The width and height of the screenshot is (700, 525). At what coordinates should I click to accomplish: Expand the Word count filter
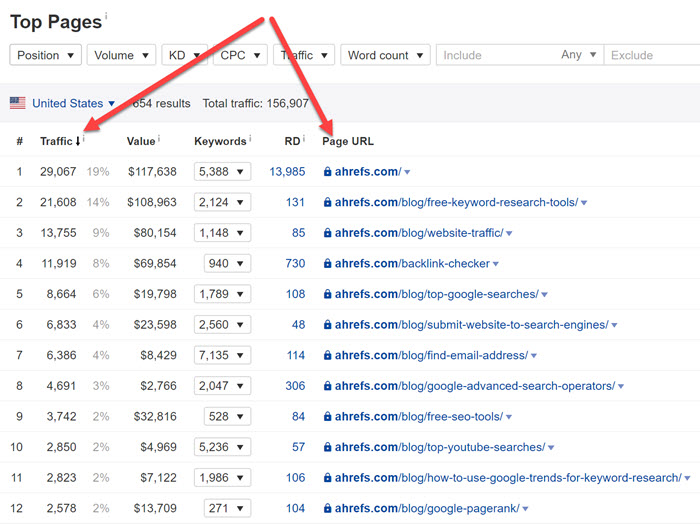[x=385, y=55]
